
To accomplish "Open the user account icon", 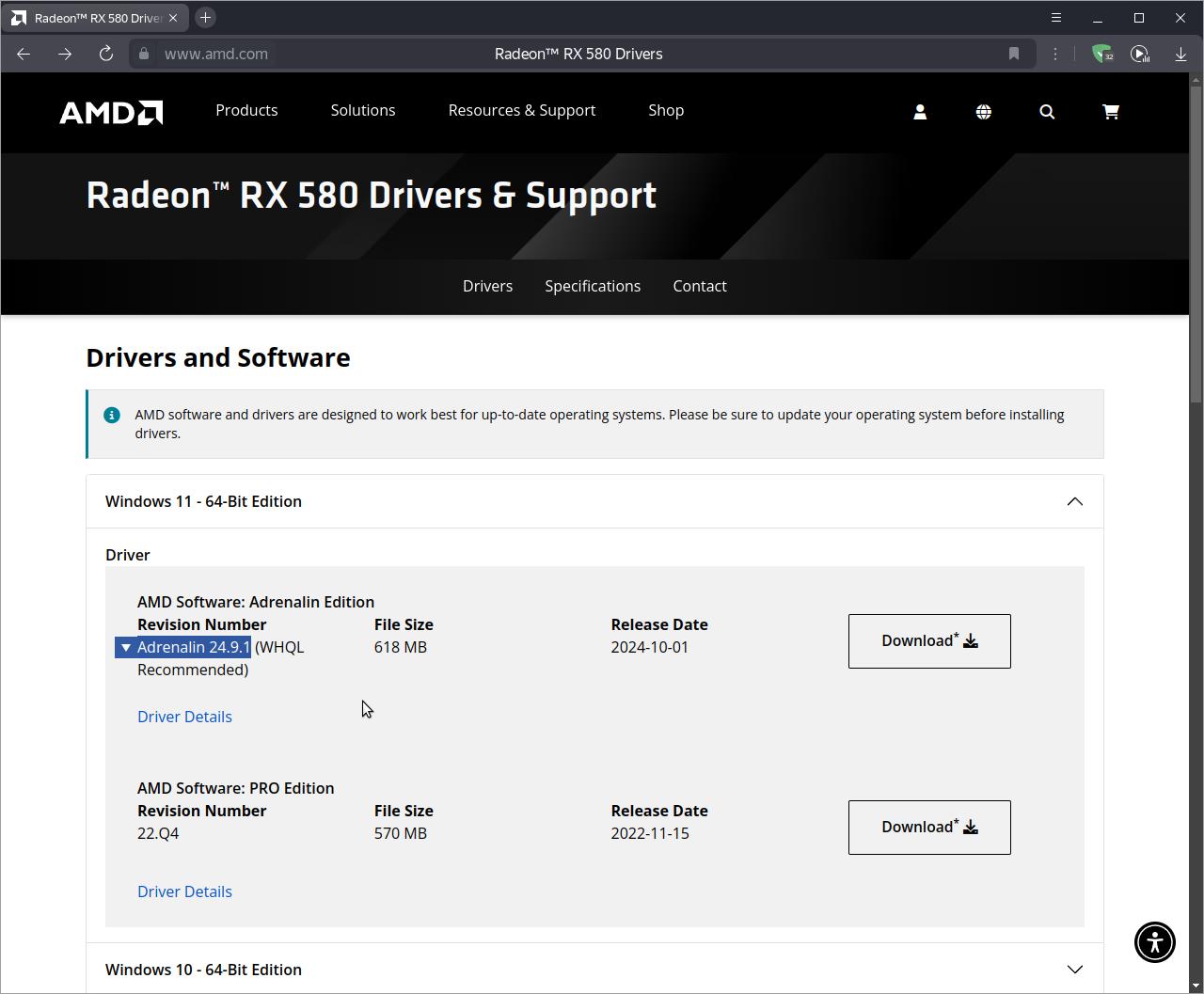I will coord(920,112).
